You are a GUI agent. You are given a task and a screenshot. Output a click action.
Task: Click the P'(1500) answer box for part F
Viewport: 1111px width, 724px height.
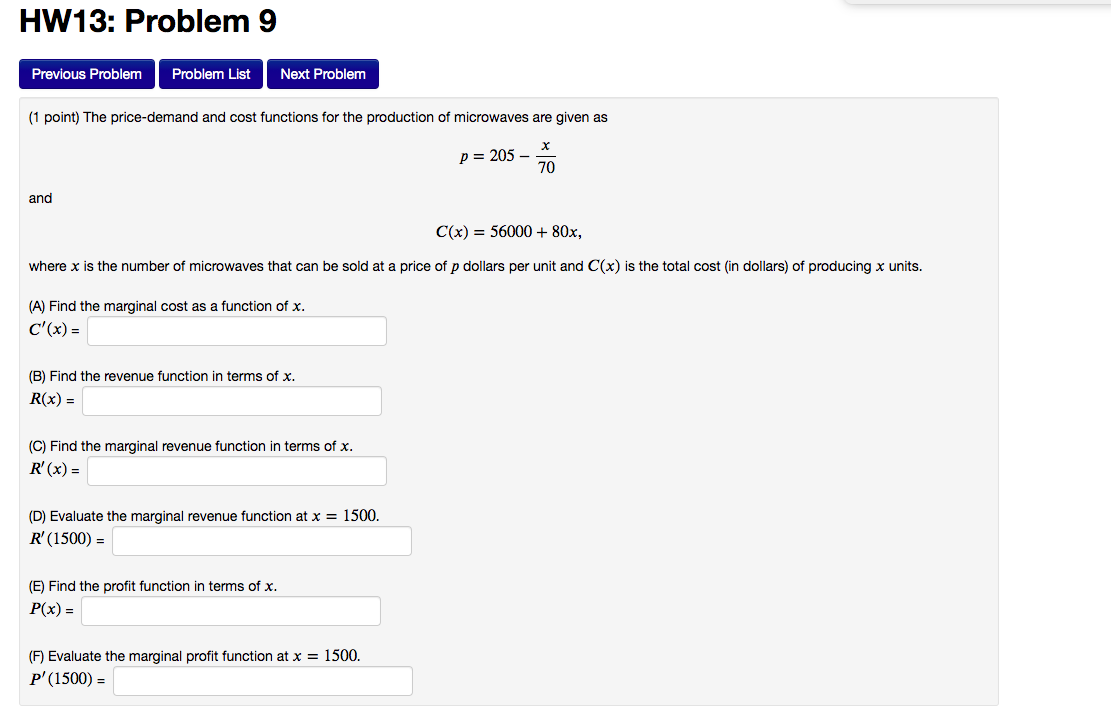(x=263, y=680)
